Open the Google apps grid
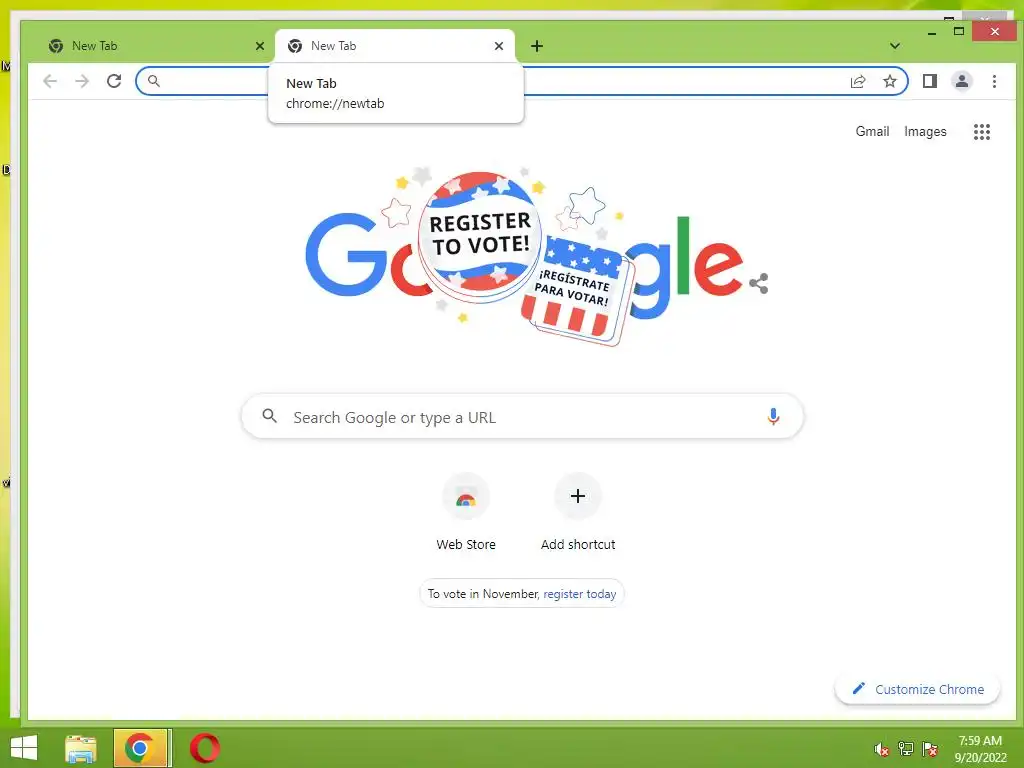1024x768 pixels. (x=982, y=132)
